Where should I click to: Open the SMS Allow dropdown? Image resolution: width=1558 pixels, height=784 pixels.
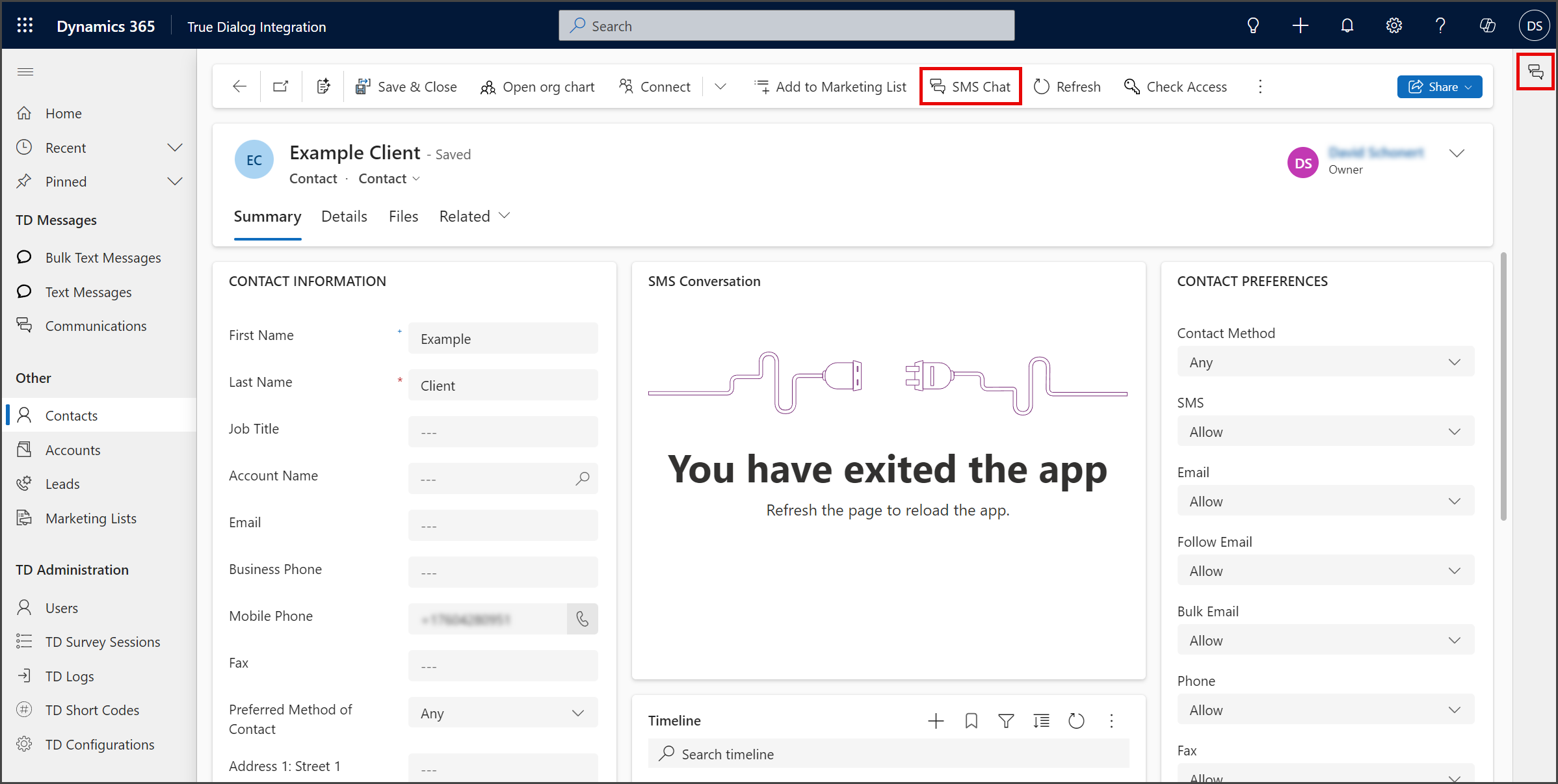click(1325, 432)
